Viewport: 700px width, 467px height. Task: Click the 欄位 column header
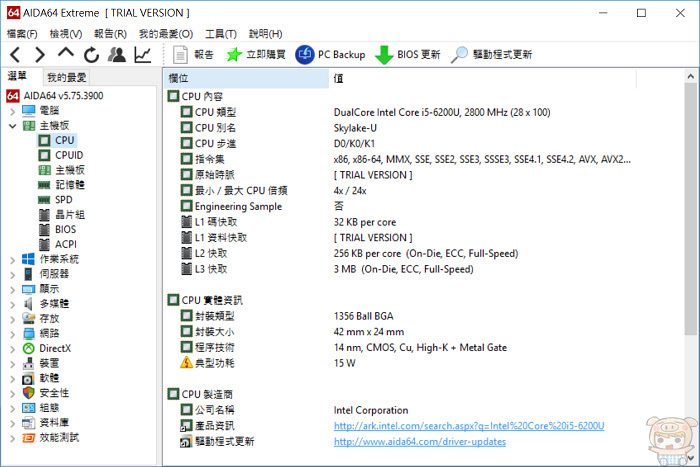pyautogui.click(x=246, y=79)
